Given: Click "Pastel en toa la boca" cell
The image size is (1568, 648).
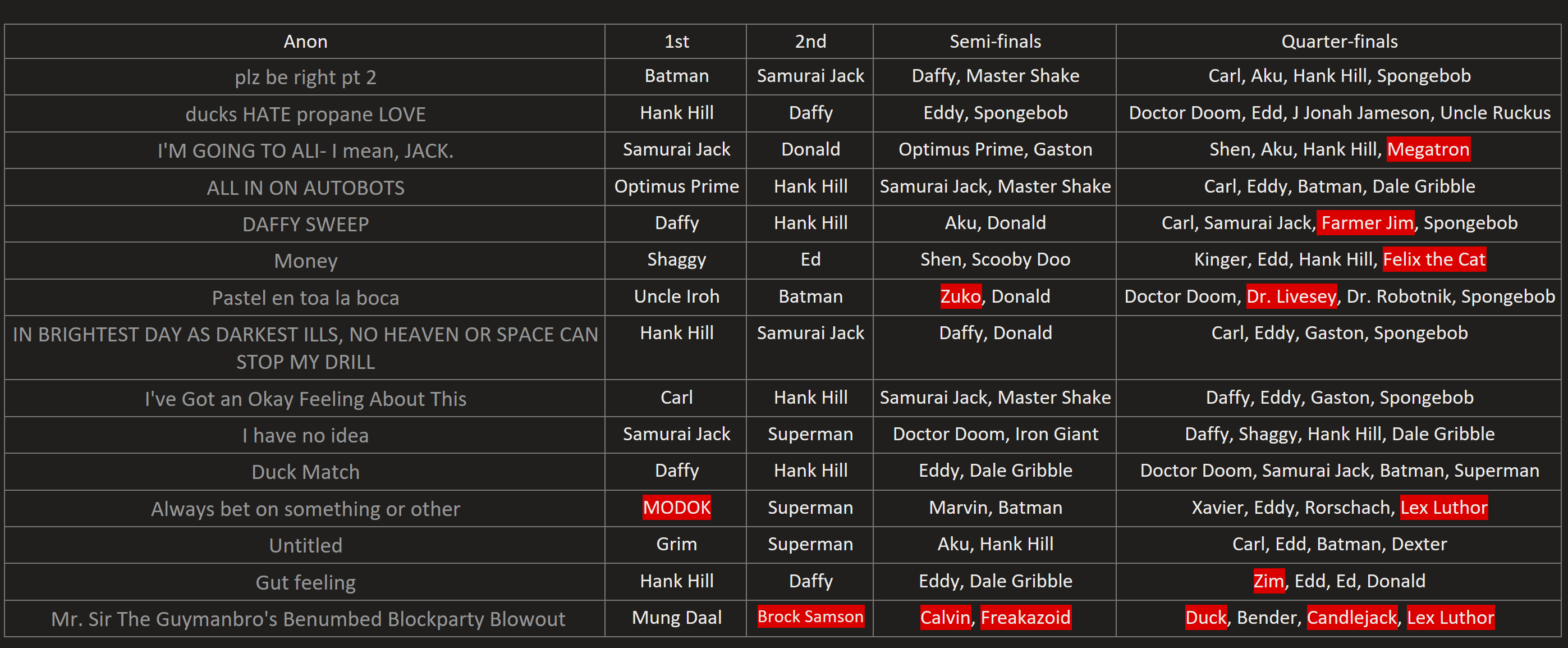Looking at the screenshot, I should coord(305,298).
